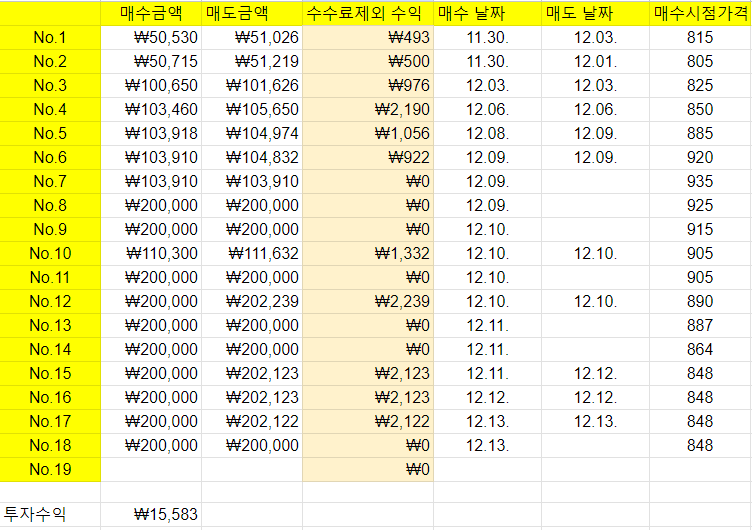Viewport: 752px width, 530px height.
Task: Select the ₩976 profit cell
Action: tap(368, 85)
